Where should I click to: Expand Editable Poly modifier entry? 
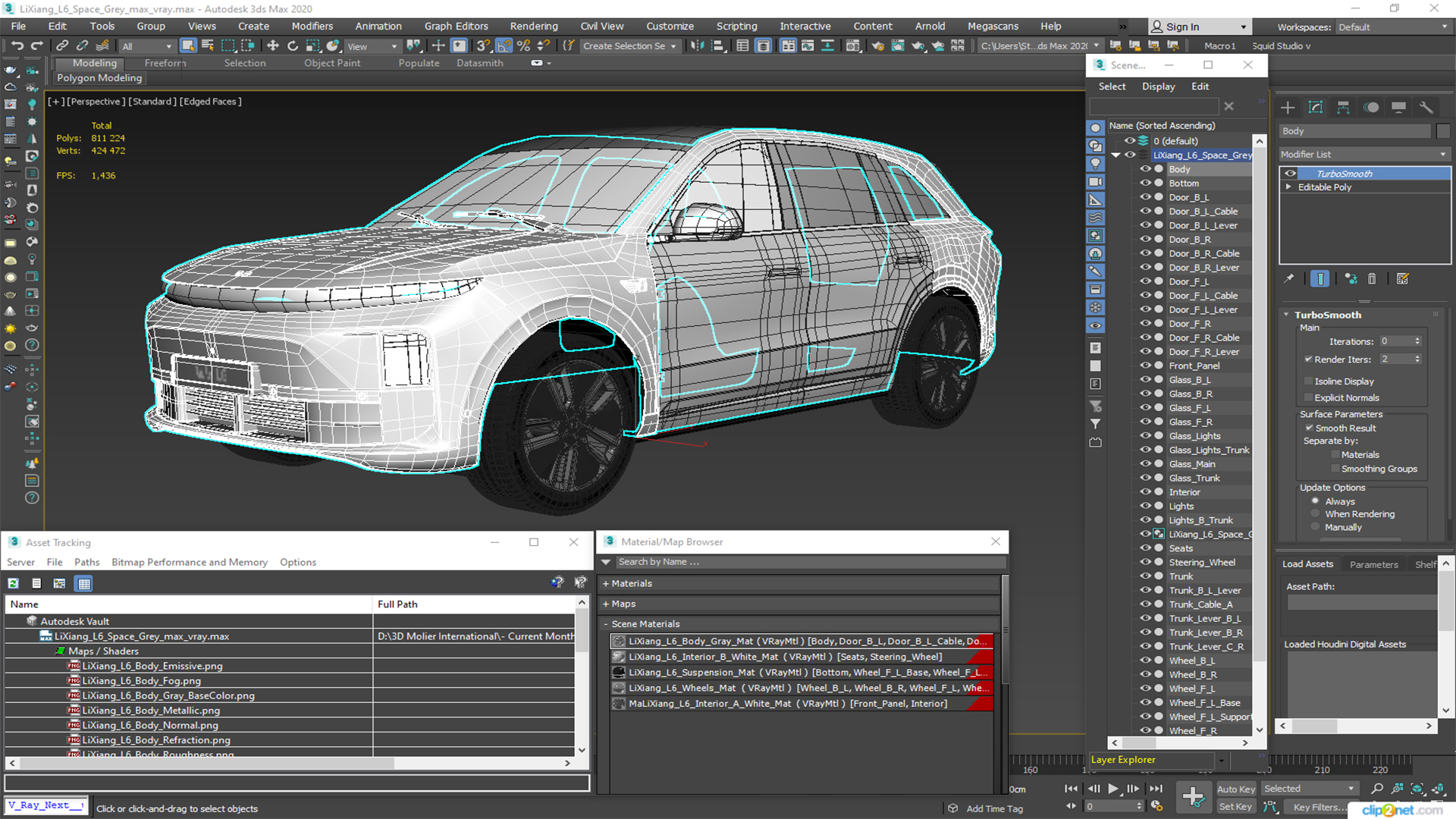pos(1288,187)
